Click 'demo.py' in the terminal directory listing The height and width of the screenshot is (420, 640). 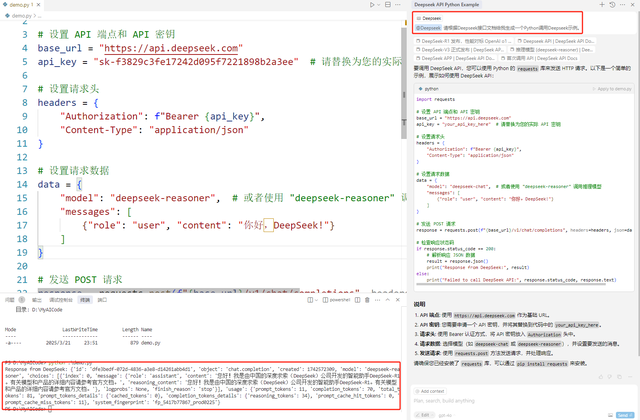point(151,343)
